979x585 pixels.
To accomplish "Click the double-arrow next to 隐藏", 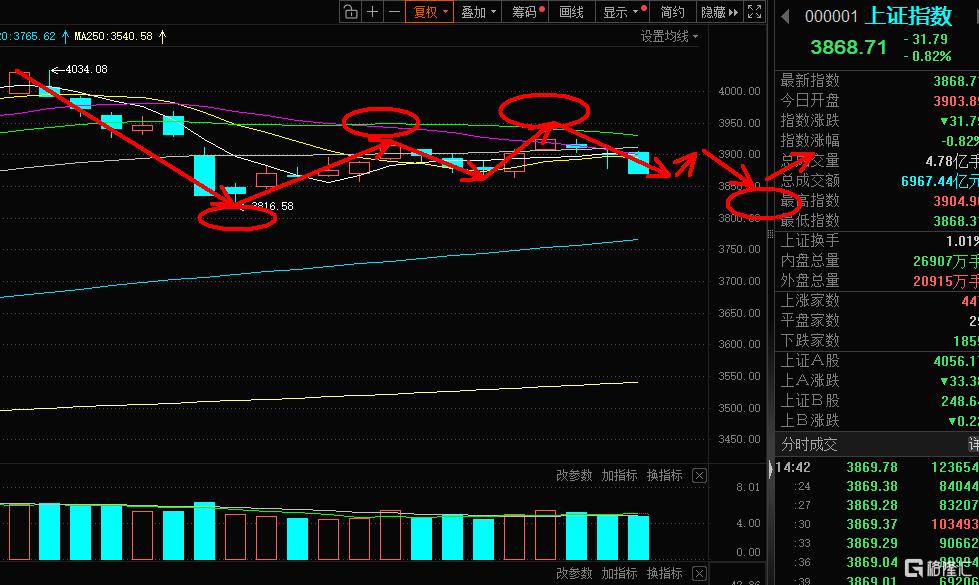I will click(x=733, y=12).
